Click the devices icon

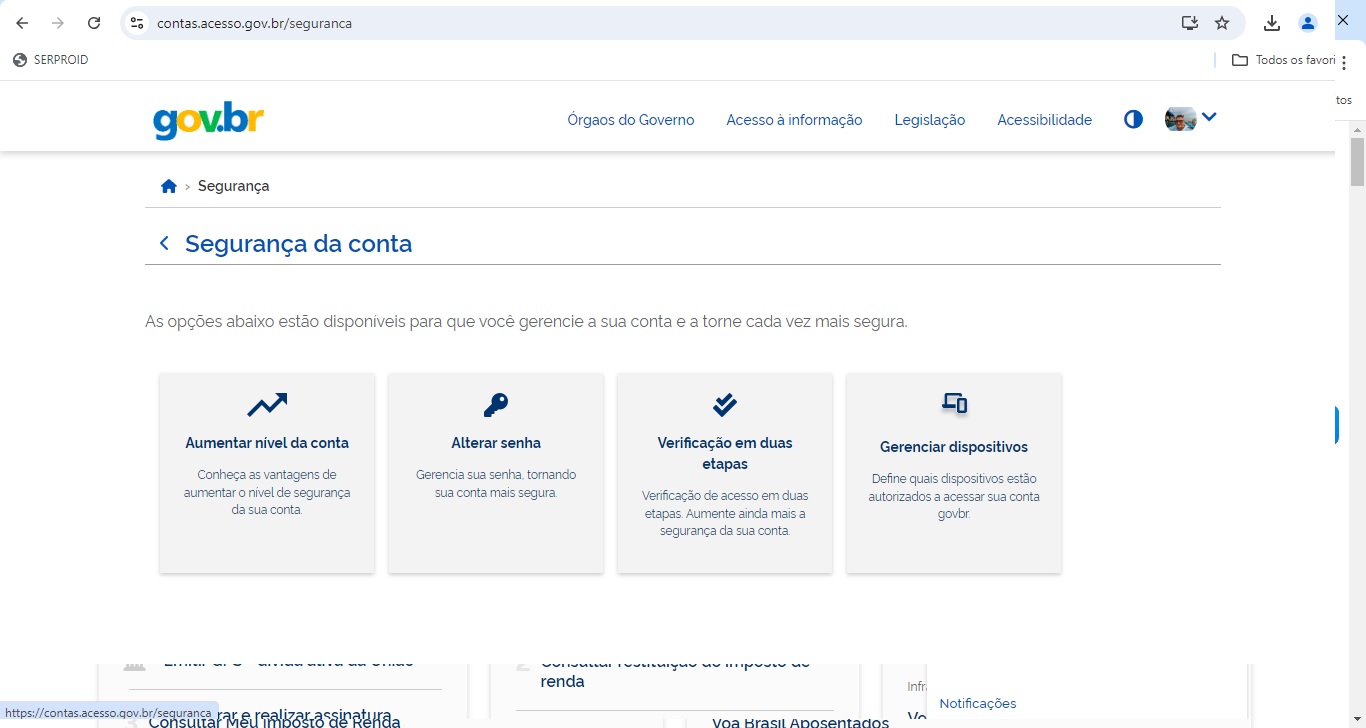click(954, 403)
